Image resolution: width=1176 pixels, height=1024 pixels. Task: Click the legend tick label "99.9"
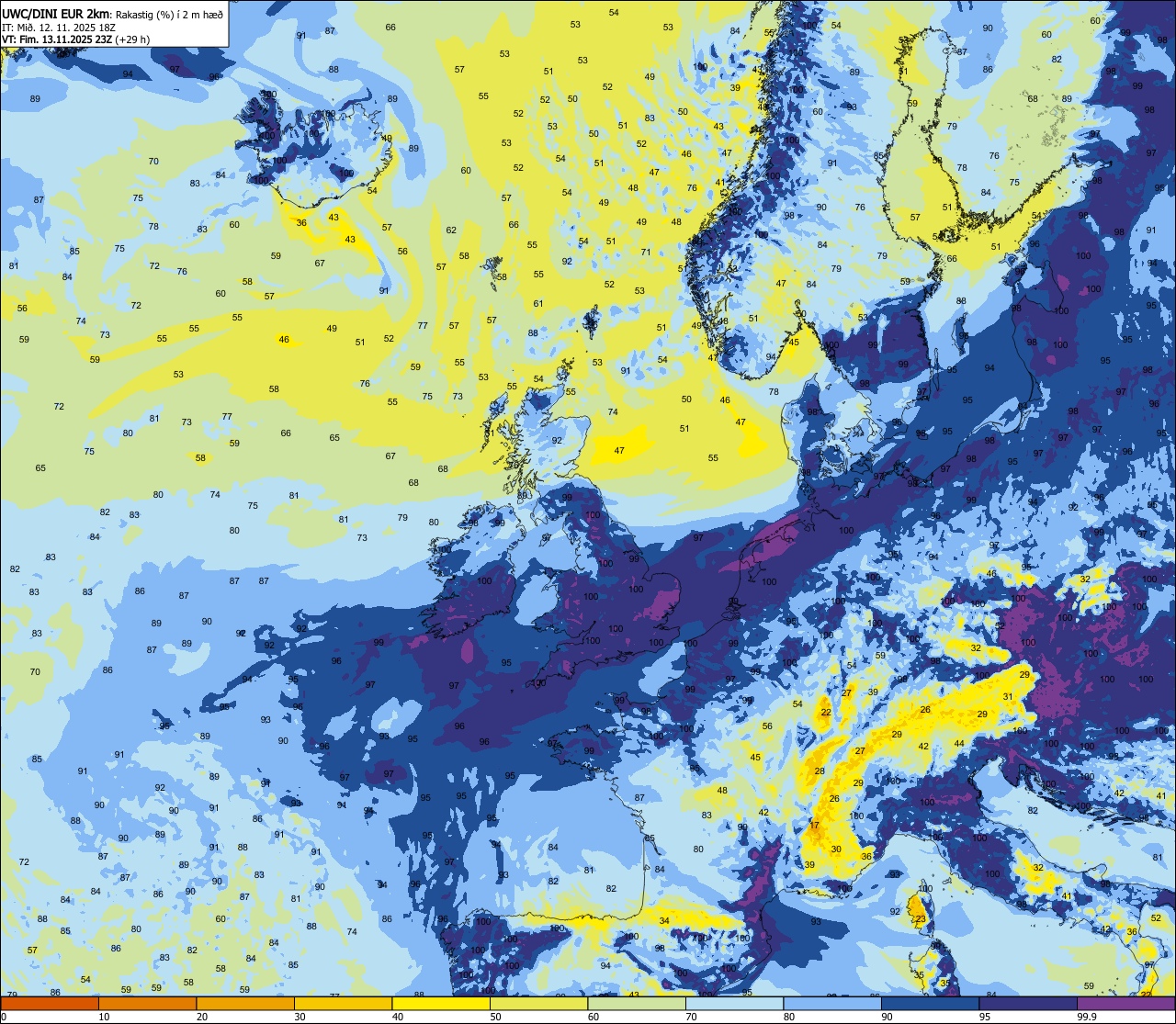(x=1087, y=1017)
